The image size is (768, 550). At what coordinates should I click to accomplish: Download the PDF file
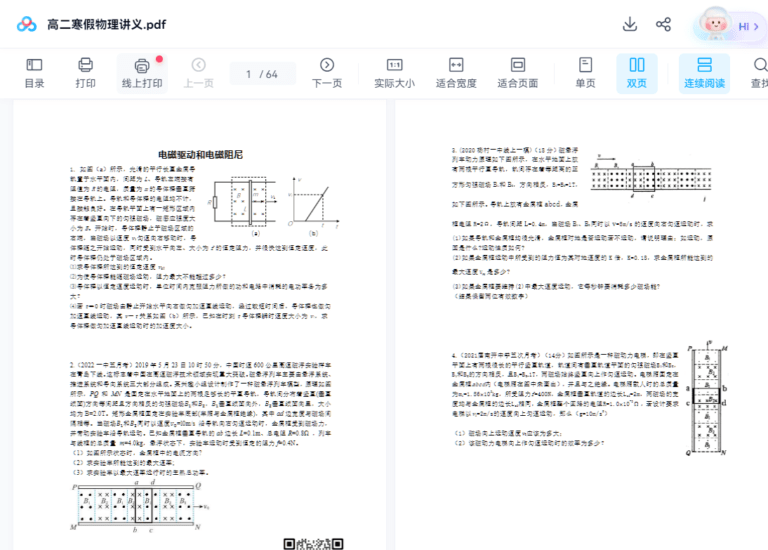pyautogui.click(x=629, y=24)
